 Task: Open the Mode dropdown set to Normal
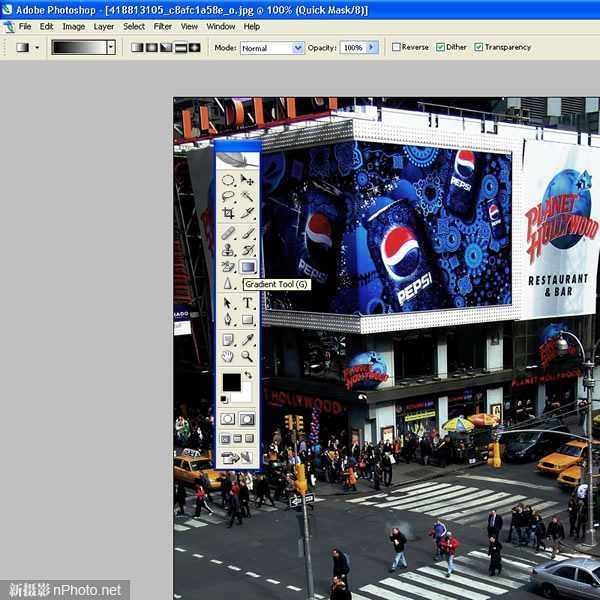(x=271, y=47)
